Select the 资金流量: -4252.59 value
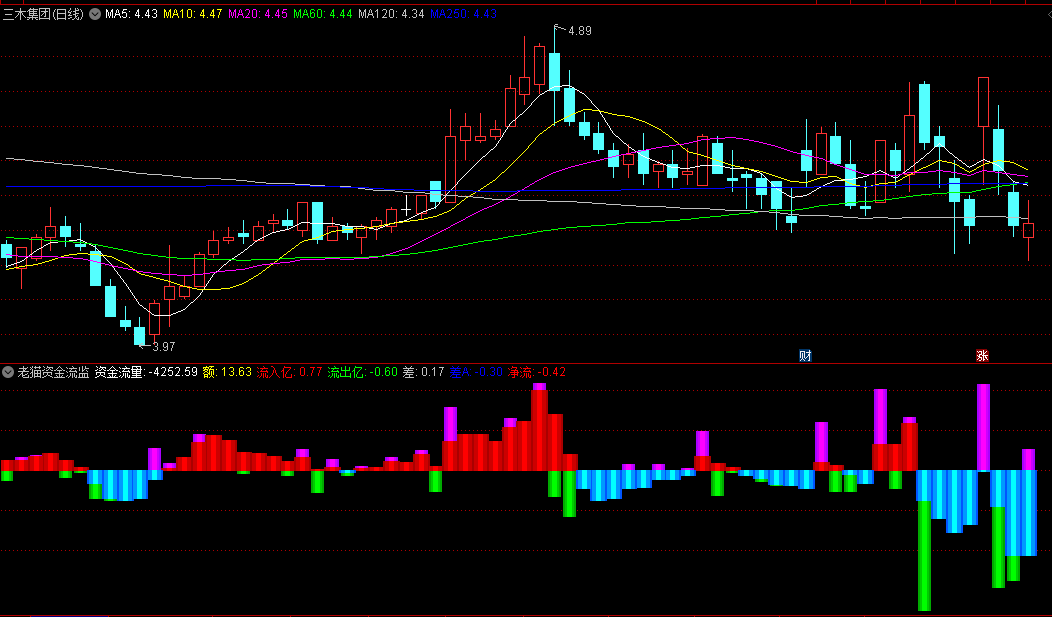 (146, 372)
